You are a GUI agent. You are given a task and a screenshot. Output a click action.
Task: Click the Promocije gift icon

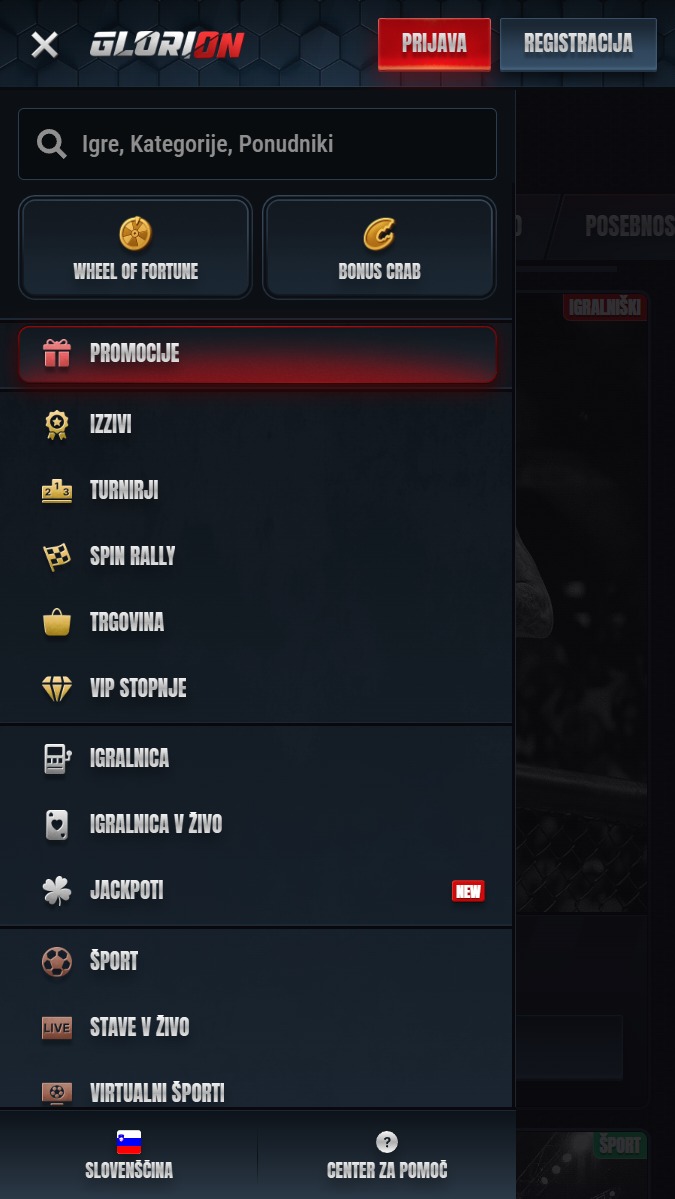coord(57,353)
